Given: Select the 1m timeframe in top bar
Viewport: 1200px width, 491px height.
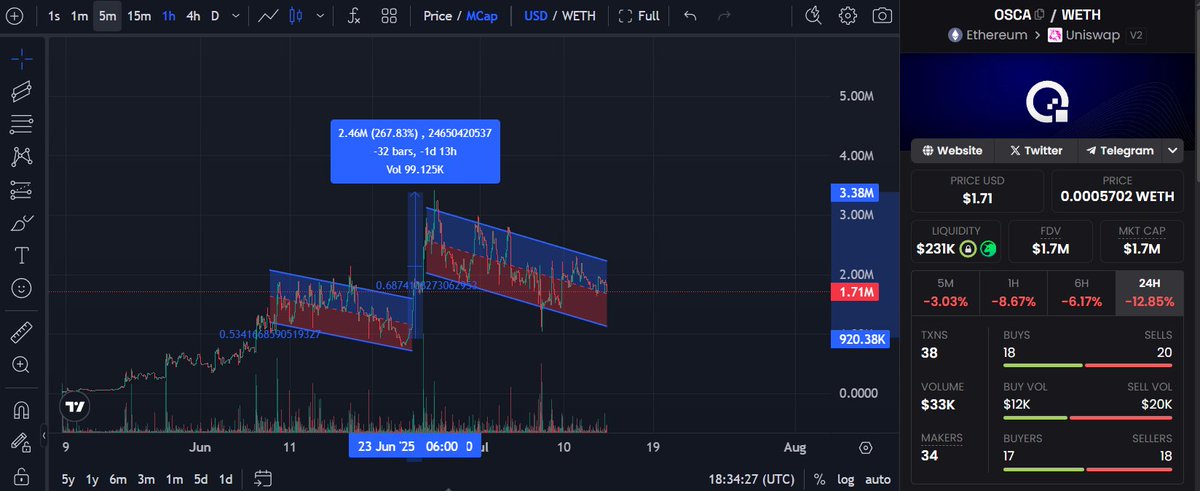Looking at the screenshot, I should click(x=80, y=16).
